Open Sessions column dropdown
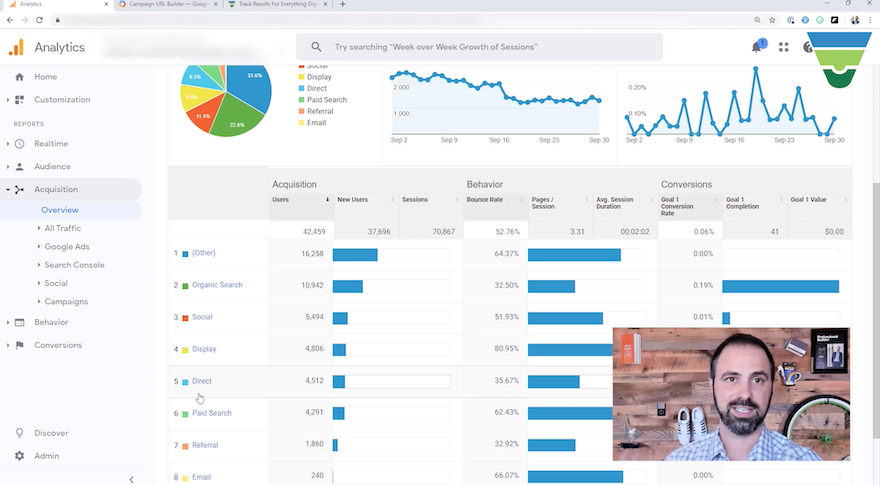The height and width of the screenshot is (485, 880). coord(457,200)
